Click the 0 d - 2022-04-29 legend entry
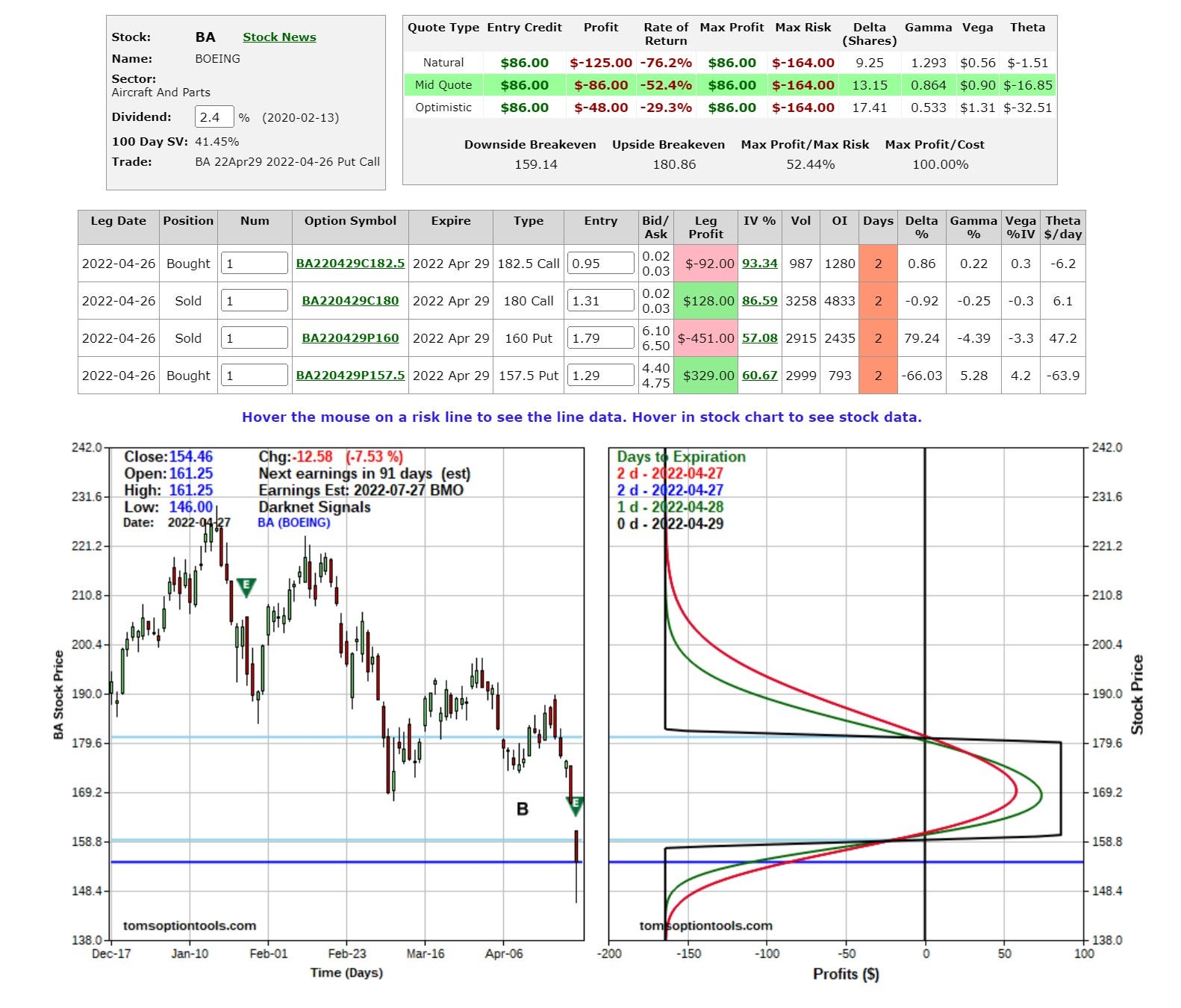This screenshot has width=1181, height=1008. (670, 524)
